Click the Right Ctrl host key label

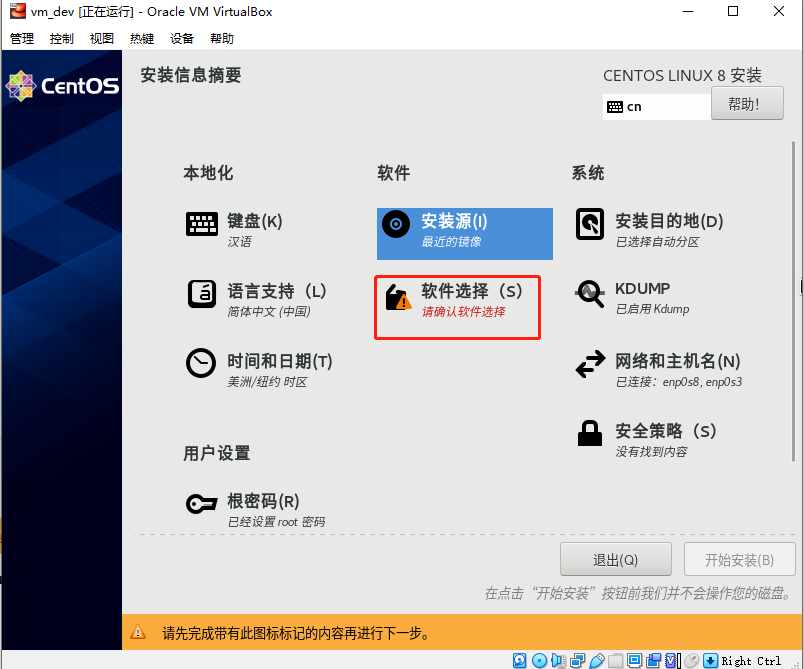pyautogui.click(x=751, y=661)
